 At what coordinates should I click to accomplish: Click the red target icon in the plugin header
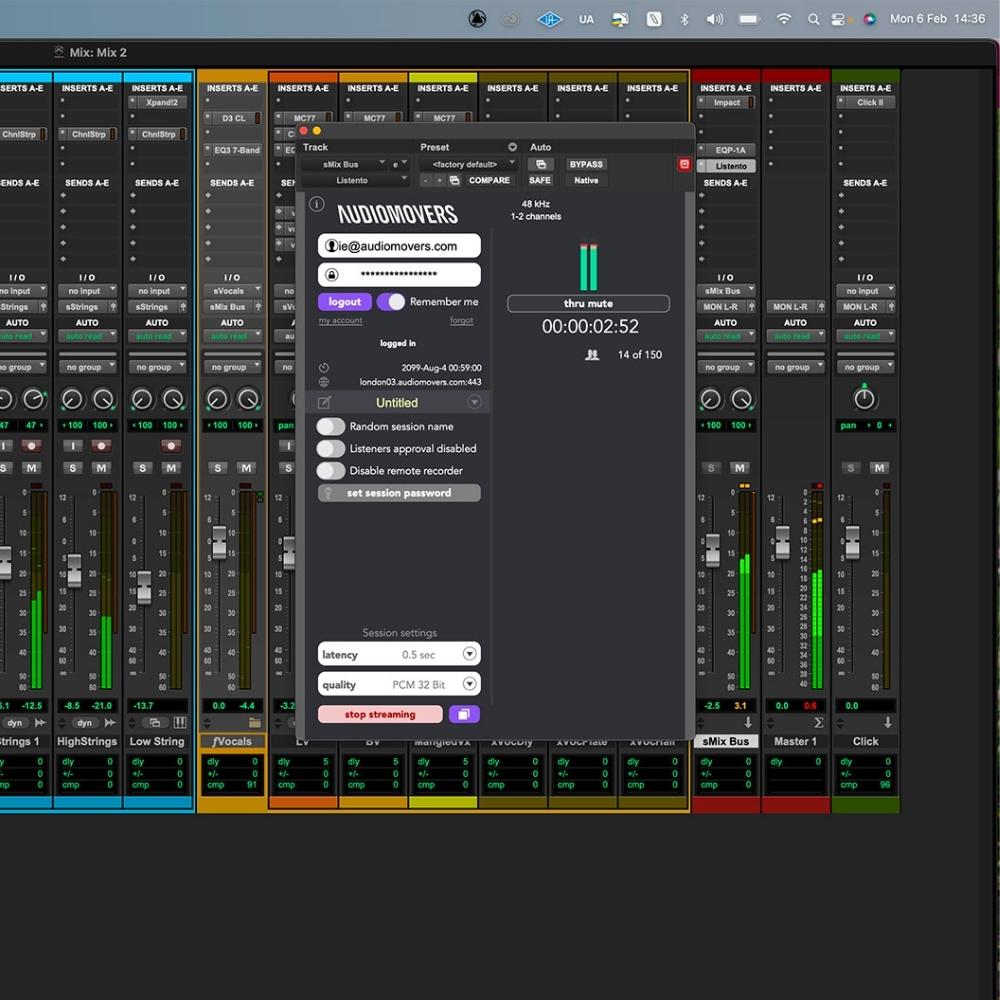coord(684,164)
